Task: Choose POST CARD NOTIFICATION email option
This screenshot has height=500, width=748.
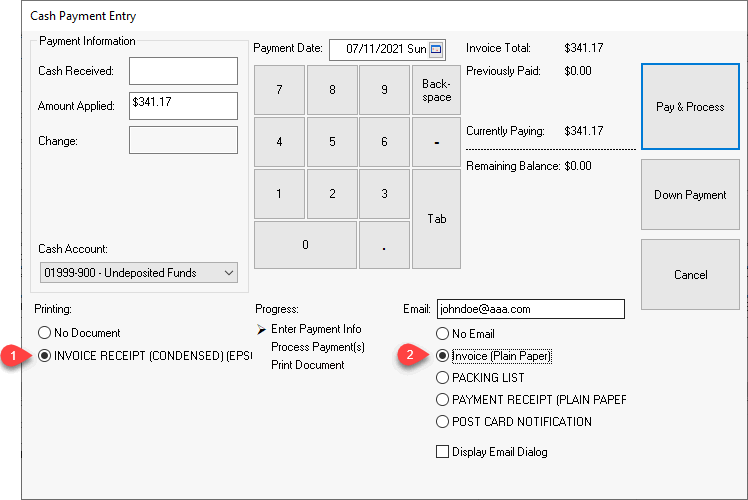Action: 443,422
